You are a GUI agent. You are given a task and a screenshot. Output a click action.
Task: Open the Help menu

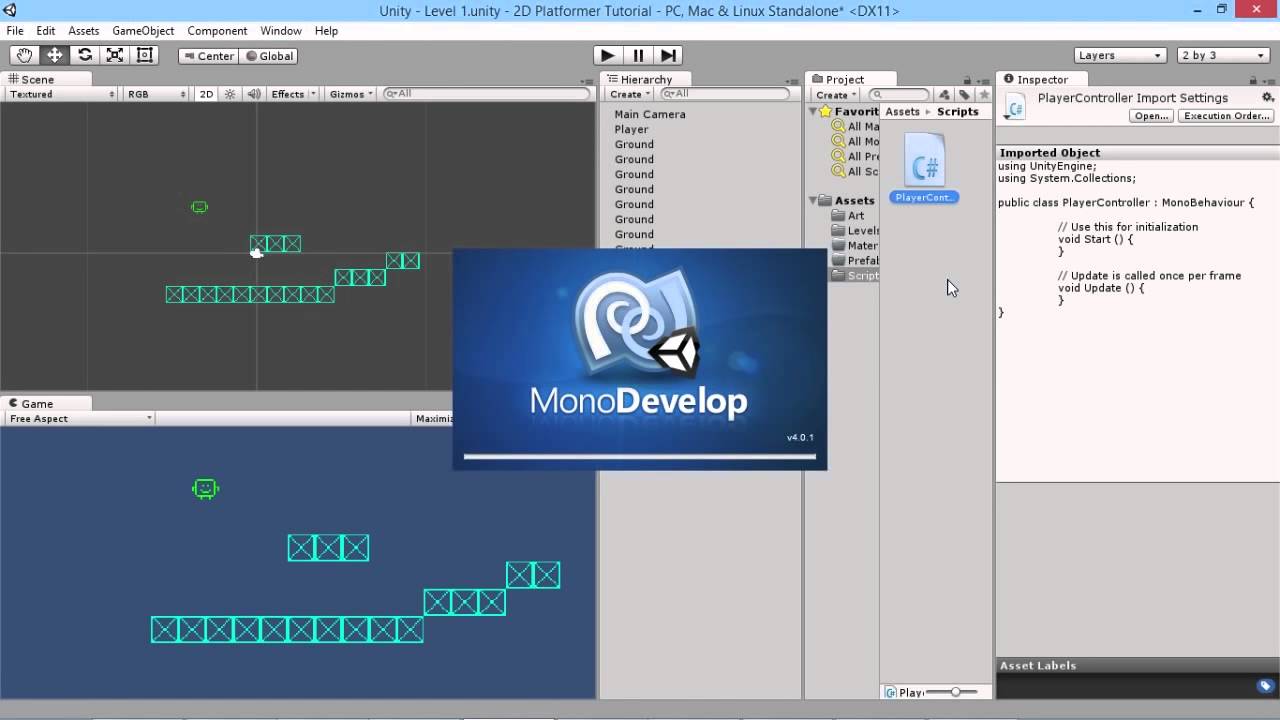326,31
